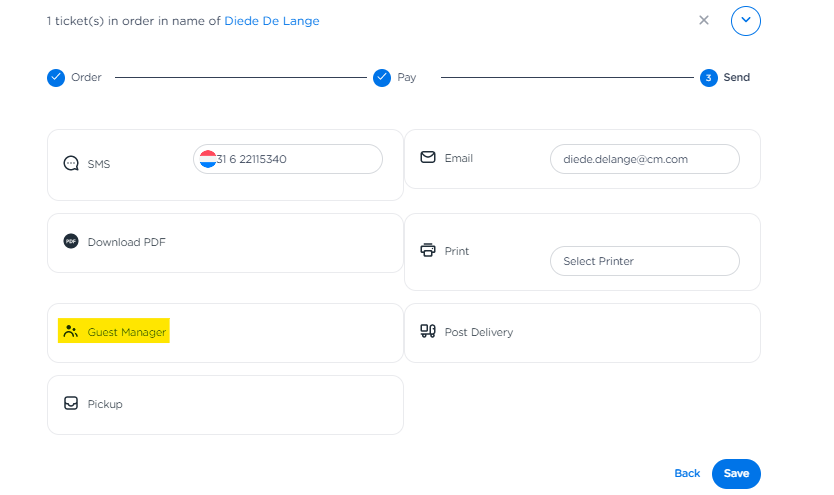Click the Print printer icon
Screen dimensions: 834x495
click(428, 251)
